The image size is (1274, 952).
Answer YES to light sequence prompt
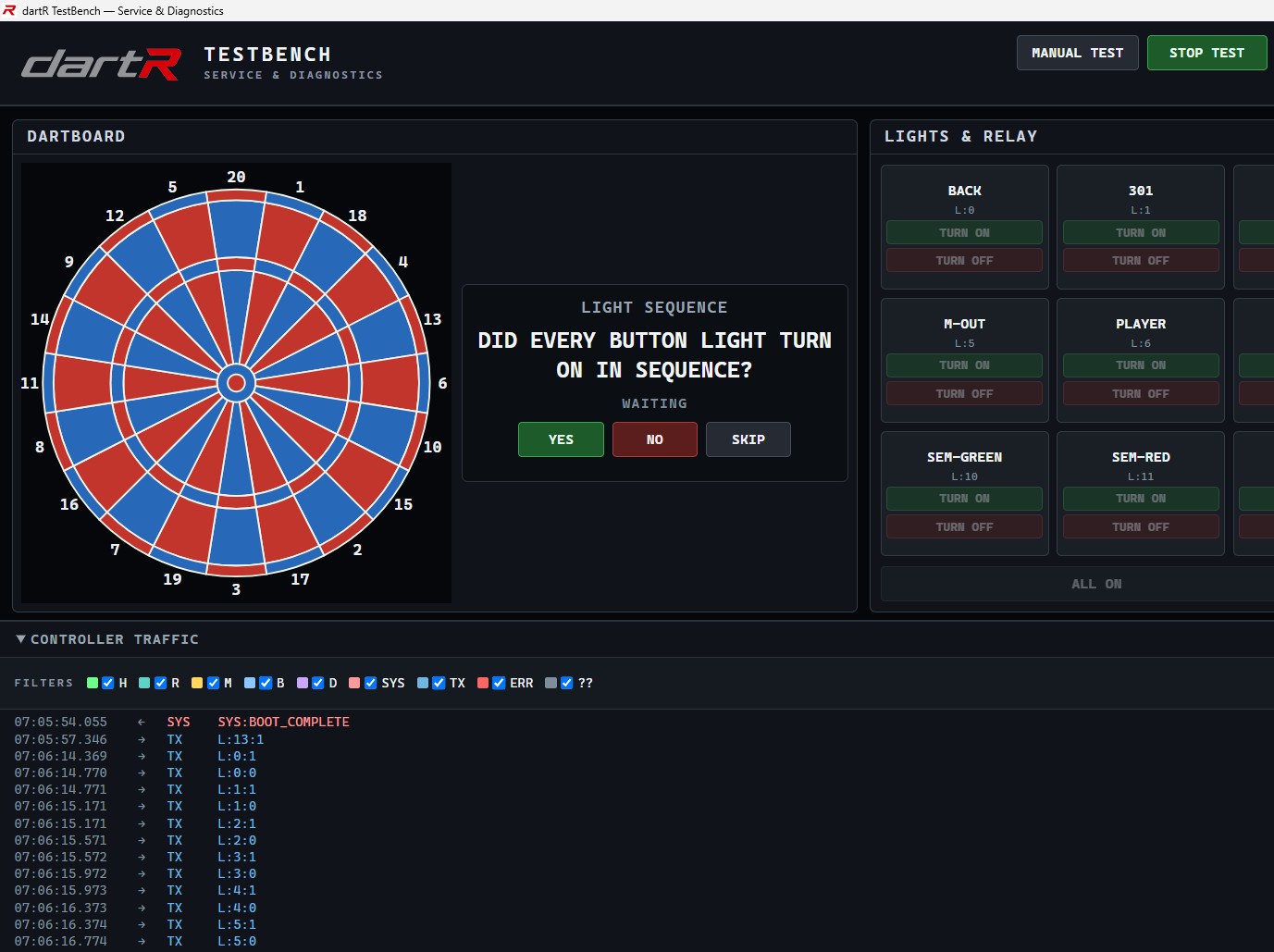(561, 439)
